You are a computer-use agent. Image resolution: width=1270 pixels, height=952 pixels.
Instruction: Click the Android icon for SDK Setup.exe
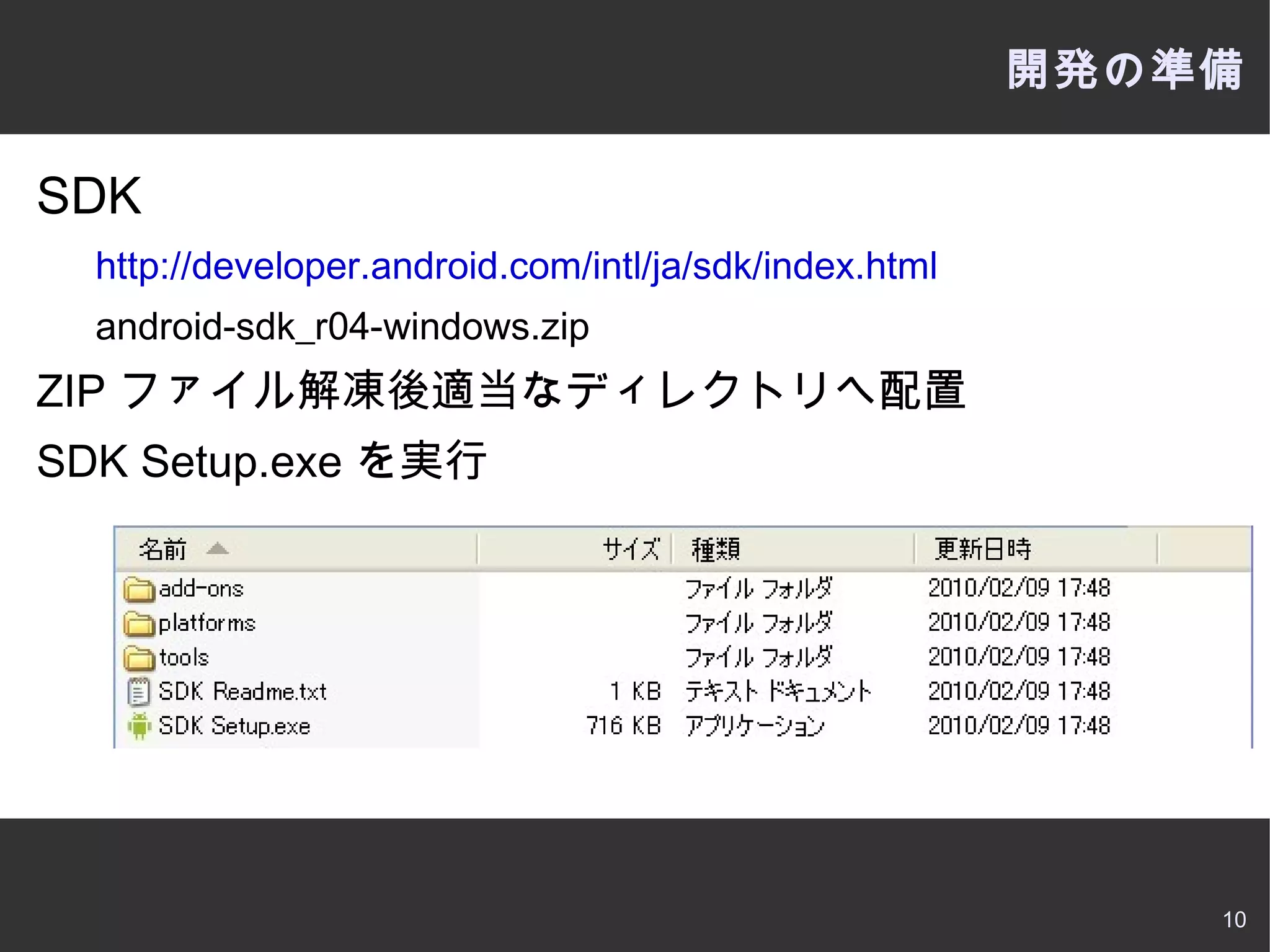pyautogui.click(x=140, y=726)
